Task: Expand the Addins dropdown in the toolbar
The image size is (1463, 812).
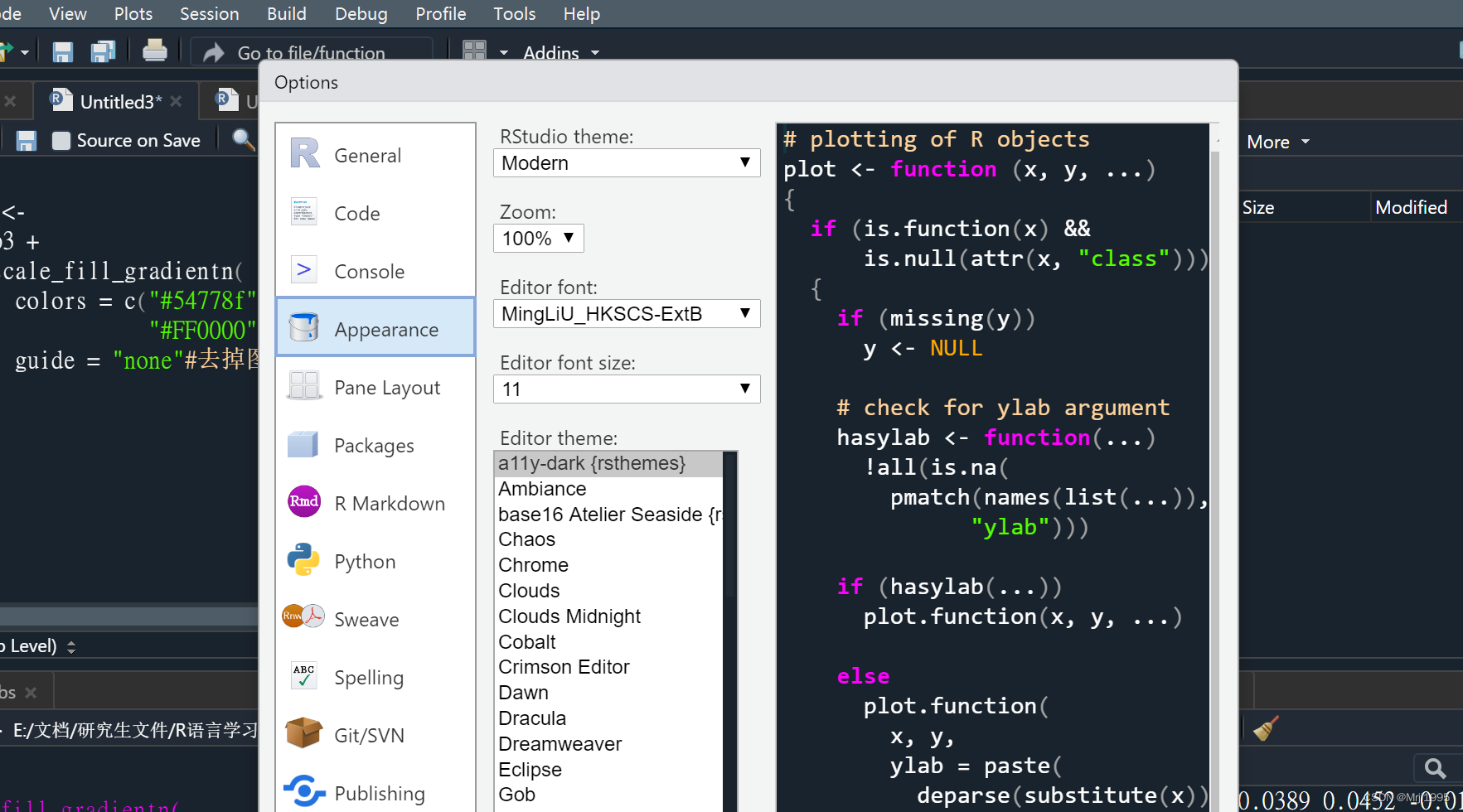Action: pos(560,52)
